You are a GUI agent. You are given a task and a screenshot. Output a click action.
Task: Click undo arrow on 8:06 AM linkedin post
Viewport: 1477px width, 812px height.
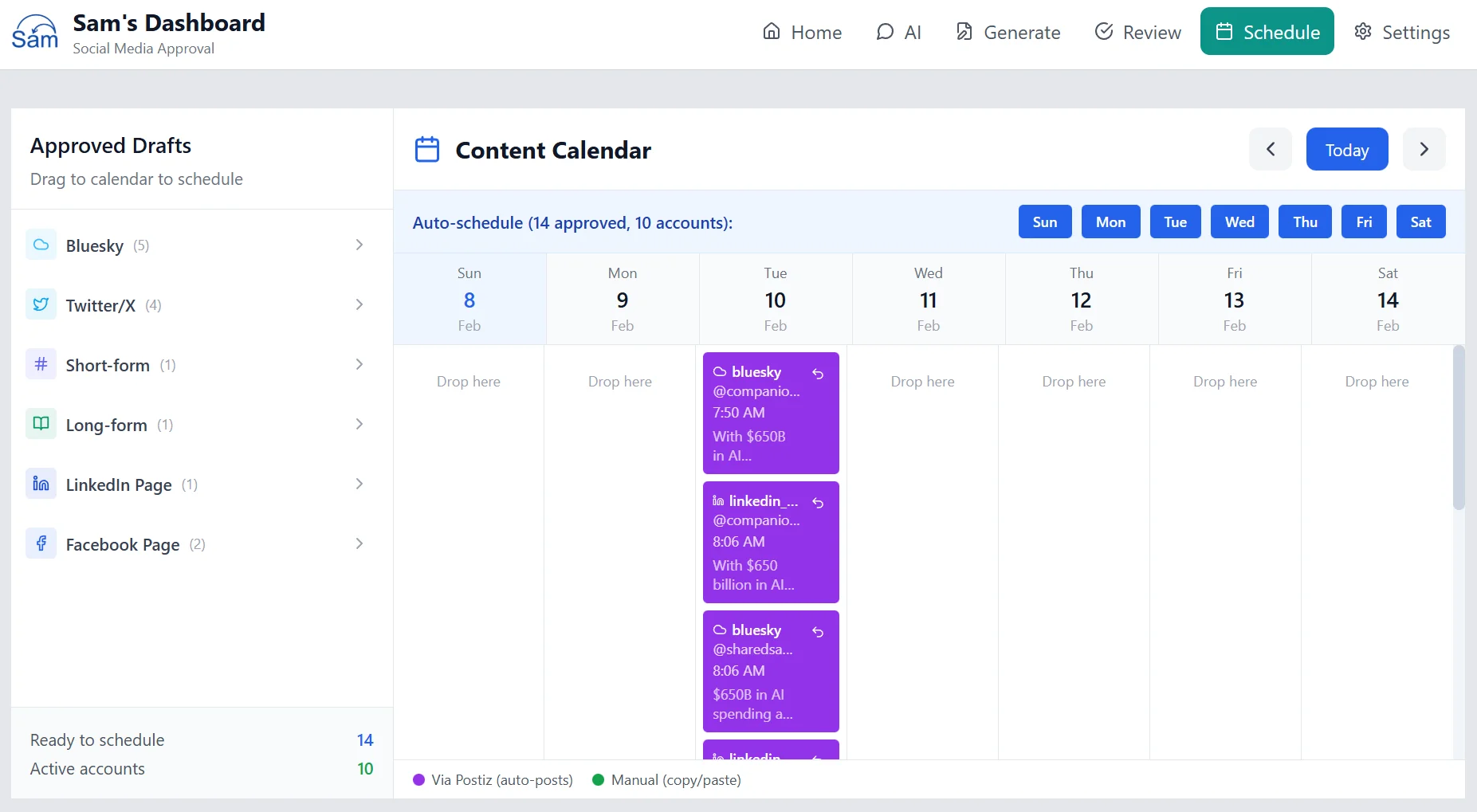(x=818, y=502)
